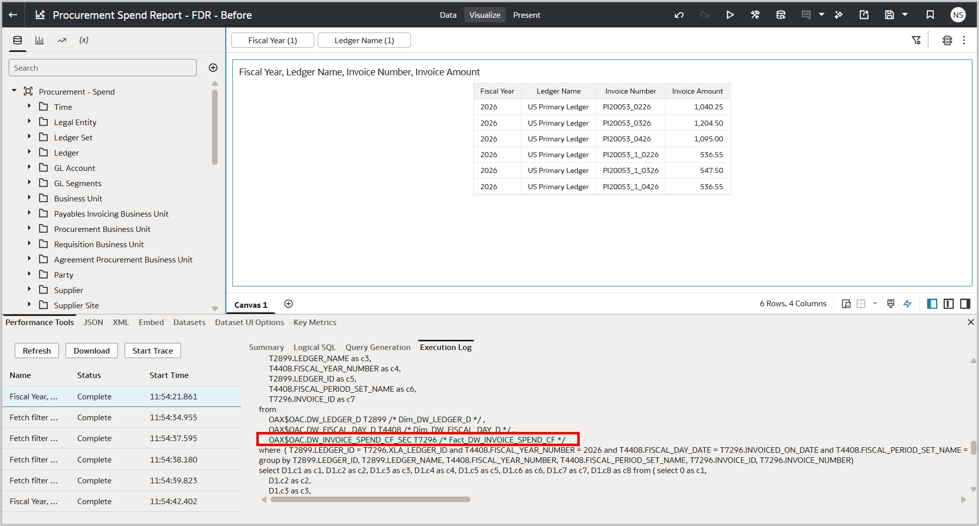Open the XML tab

point(121,322)
